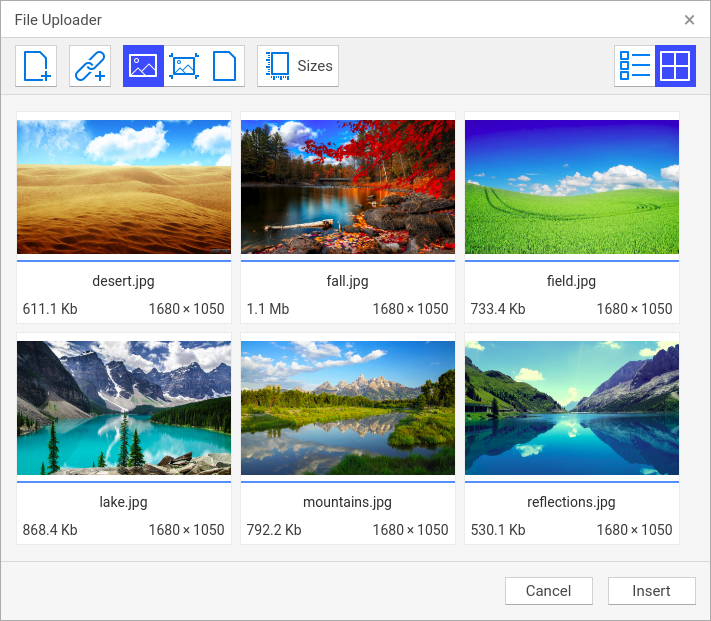Pick the mountains.jpg thumbnail image

[348, 408]
